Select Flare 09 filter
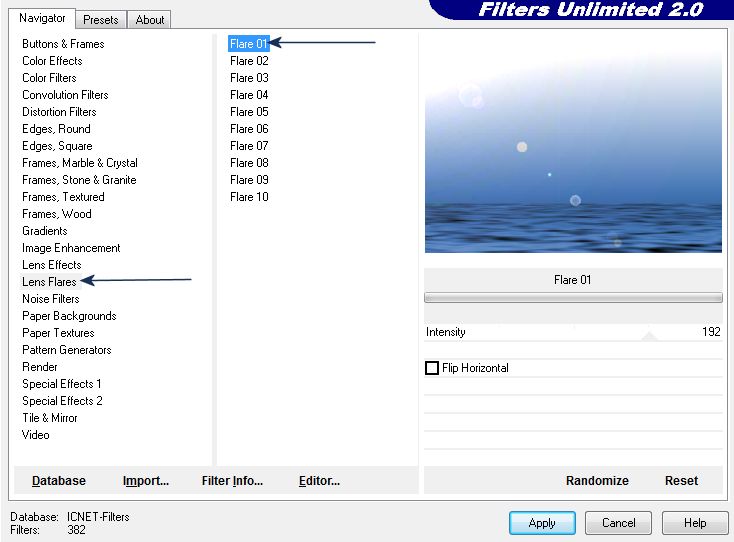Screen dimensions: 734x542 coord(249,180)
